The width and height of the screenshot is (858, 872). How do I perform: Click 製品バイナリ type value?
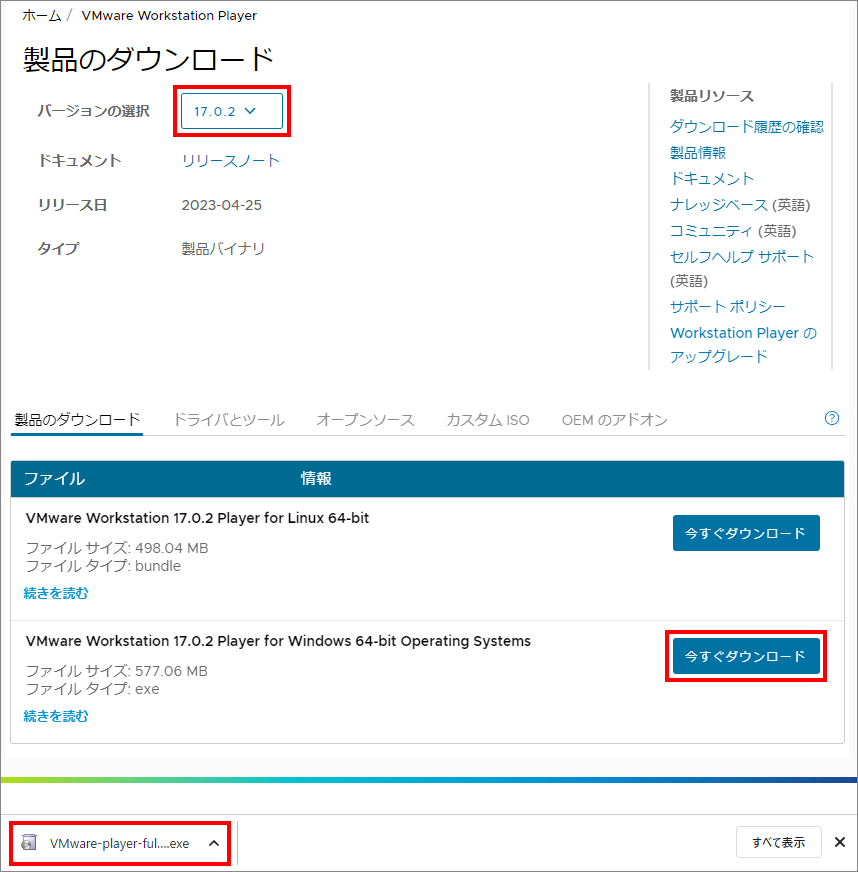223,249
